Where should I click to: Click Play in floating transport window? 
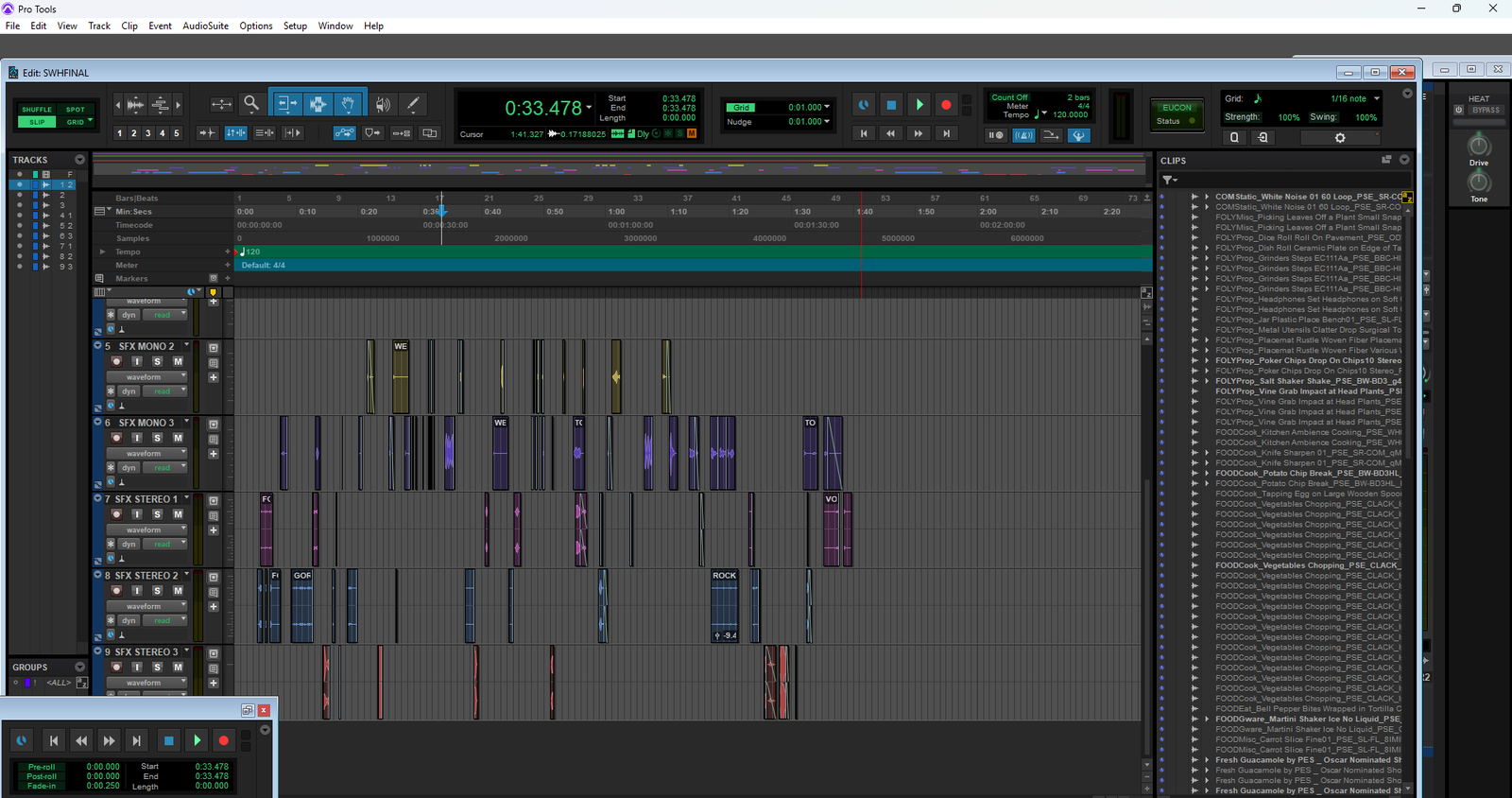click(197, 740)
